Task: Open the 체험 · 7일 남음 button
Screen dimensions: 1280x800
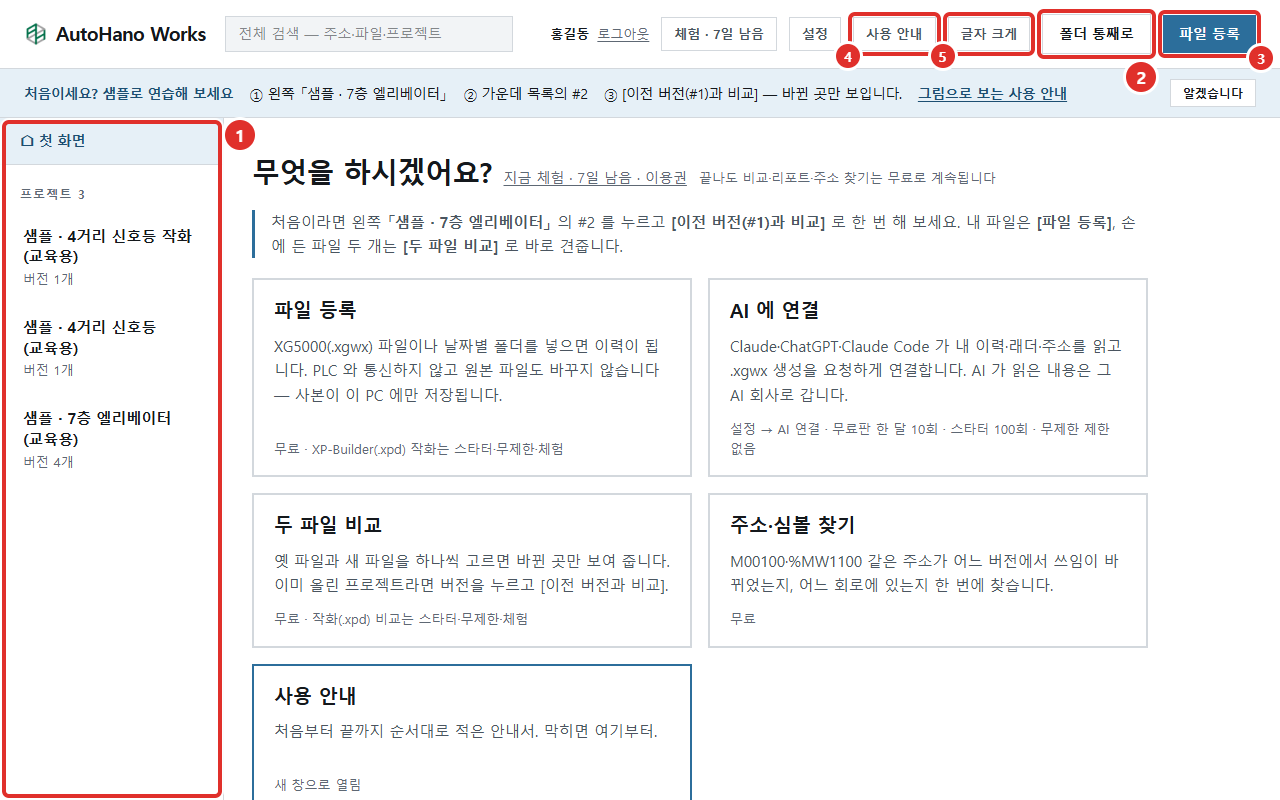Action: 719,34
